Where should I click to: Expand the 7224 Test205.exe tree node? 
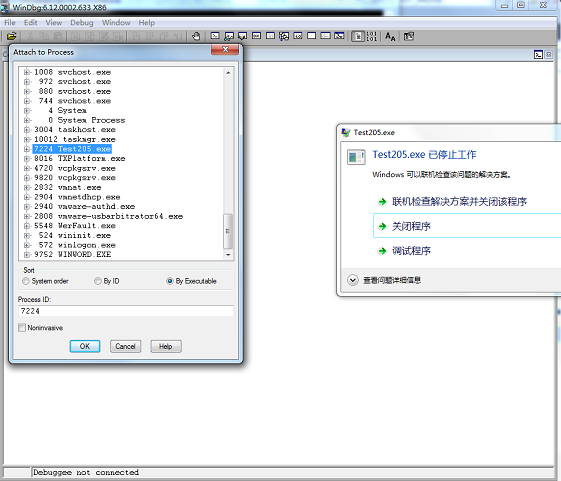(27, 149)
